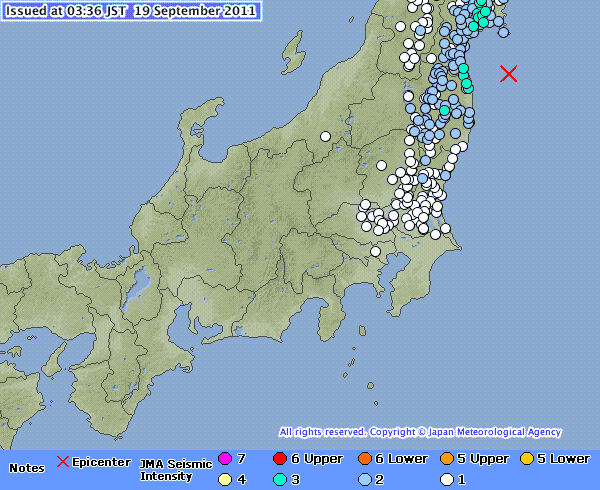The width and height of the screenshot is (600, 490).
Task: Click the "6 Lower" legend text
Action: 401,459
